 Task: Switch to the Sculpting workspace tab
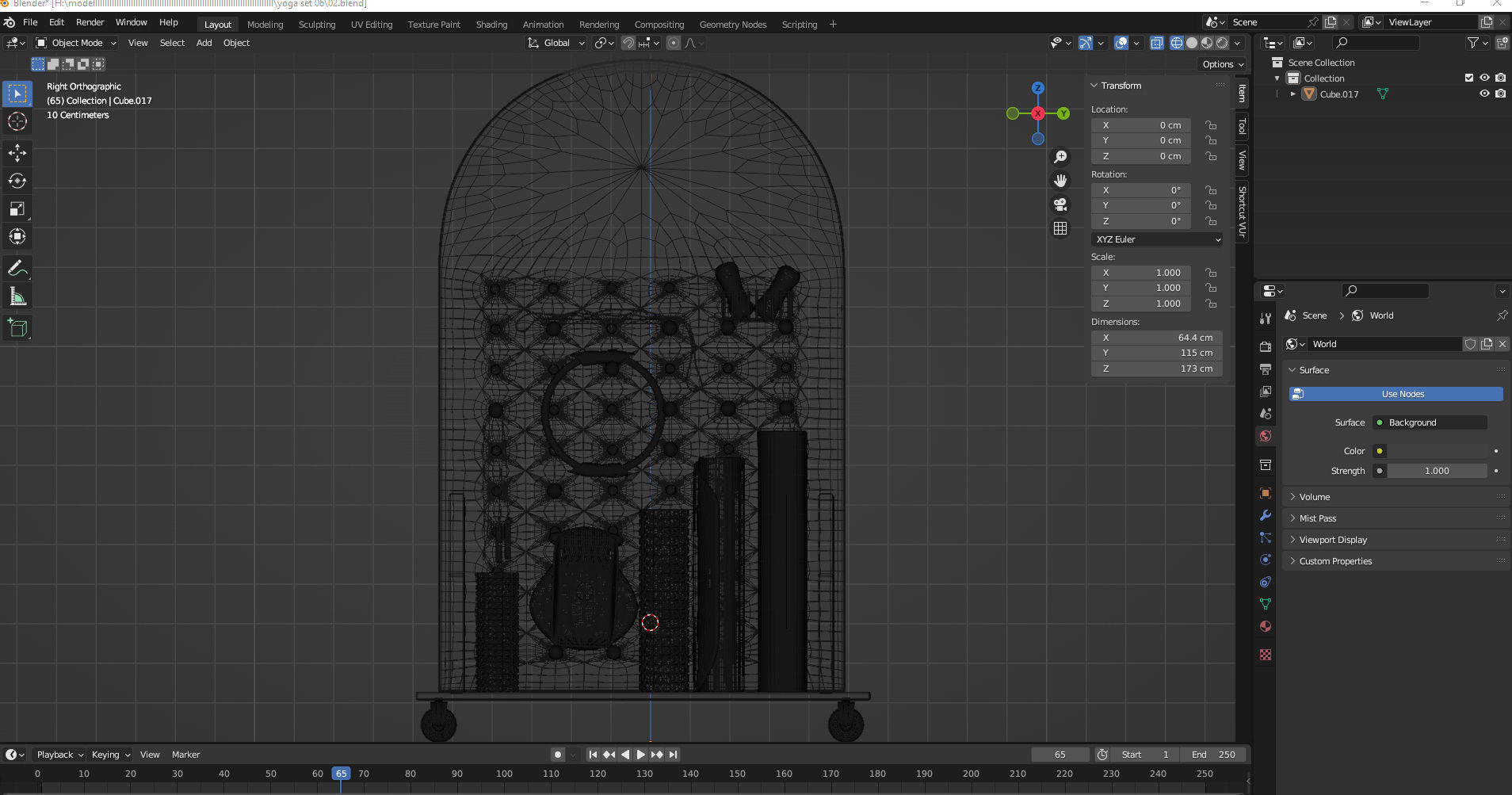pyautogui.click(x=317, y=25)
